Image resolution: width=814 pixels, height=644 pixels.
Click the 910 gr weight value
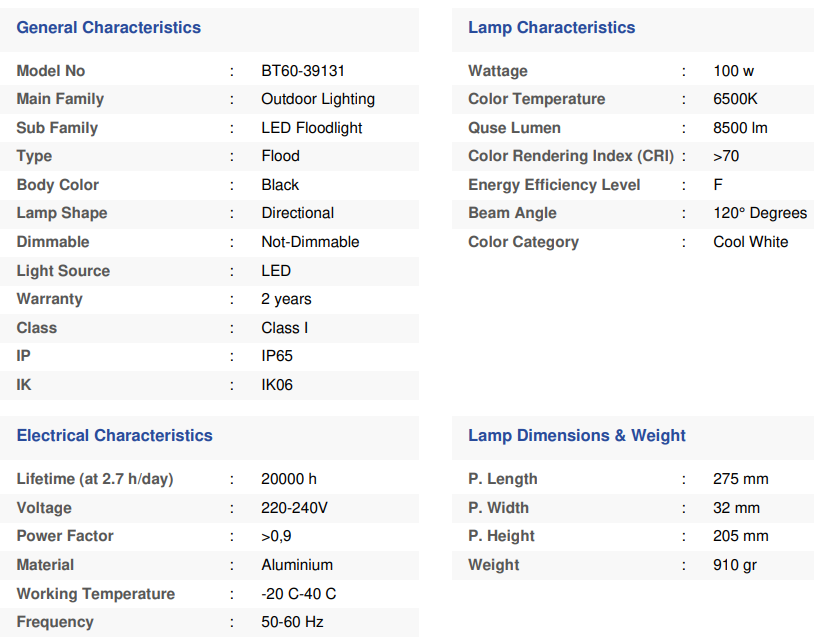click(735, 565)
